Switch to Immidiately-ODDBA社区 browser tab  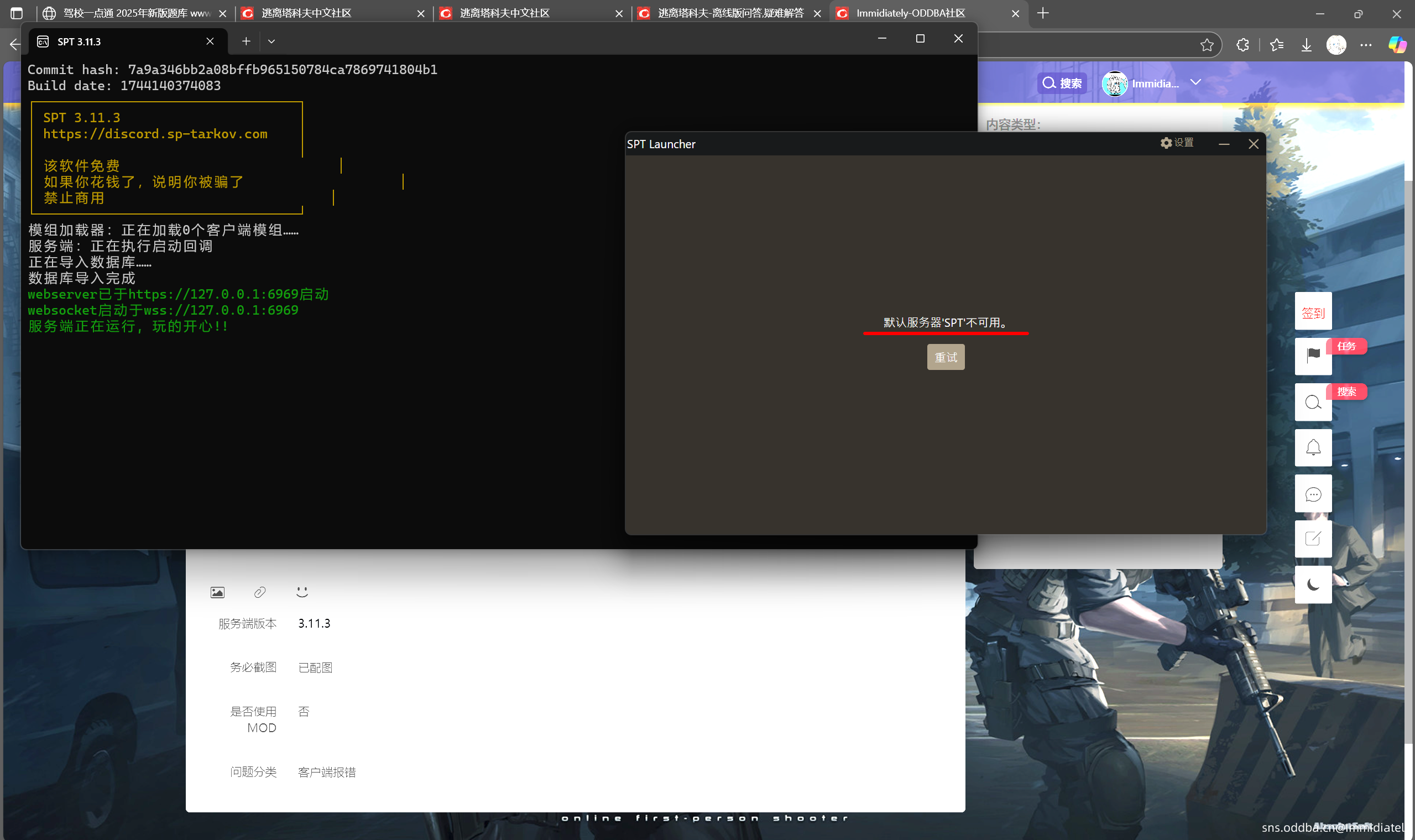pos(927,13)
